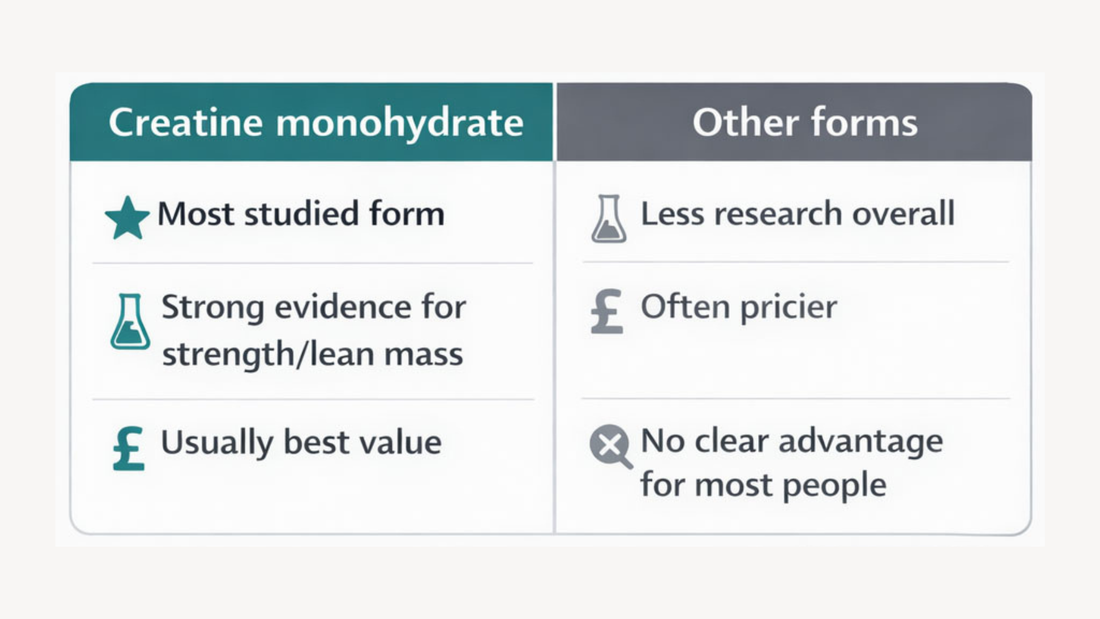Click the teal pound sign icon

click(x=128, y=448)
